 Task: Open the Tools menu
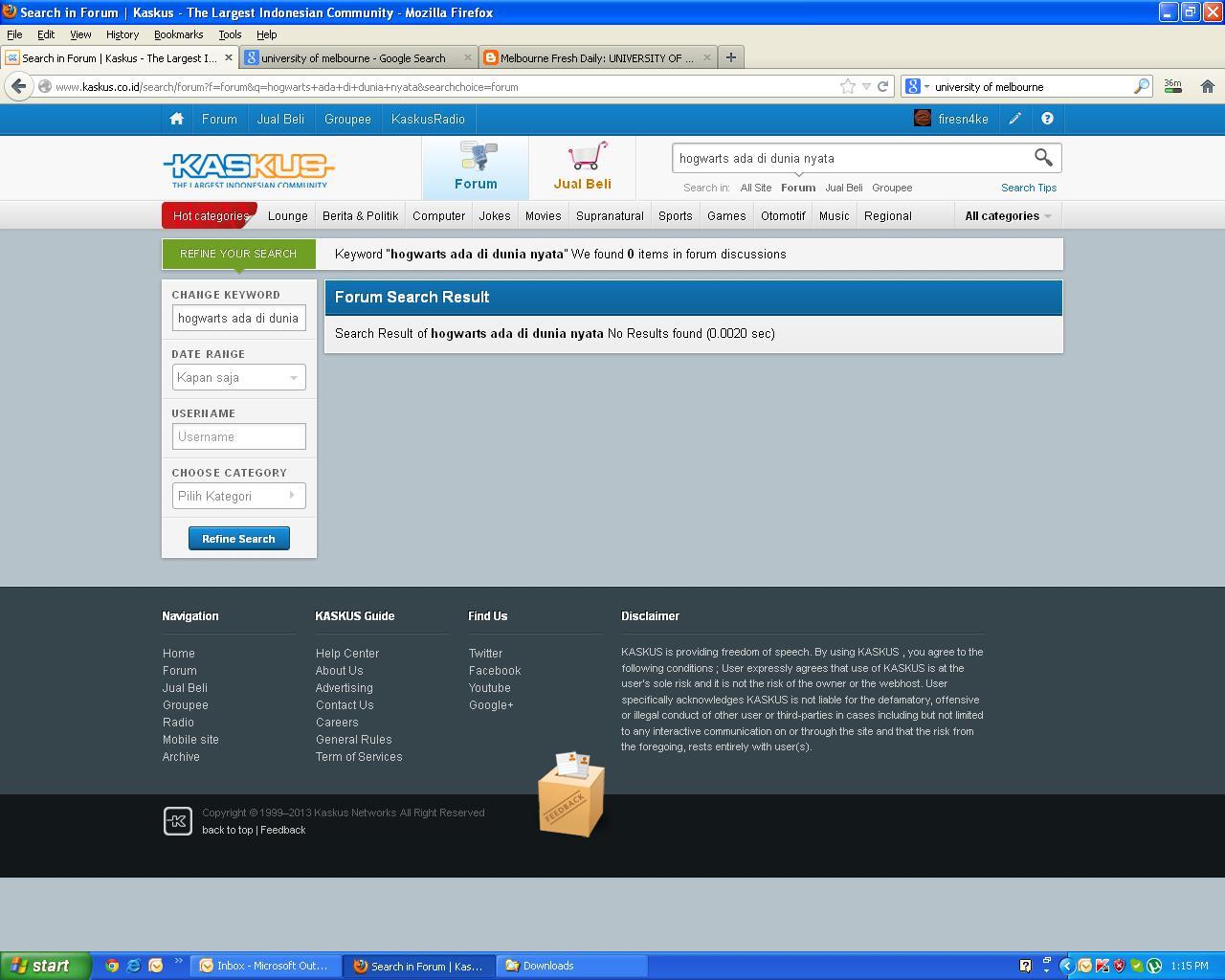pos(230,34)
